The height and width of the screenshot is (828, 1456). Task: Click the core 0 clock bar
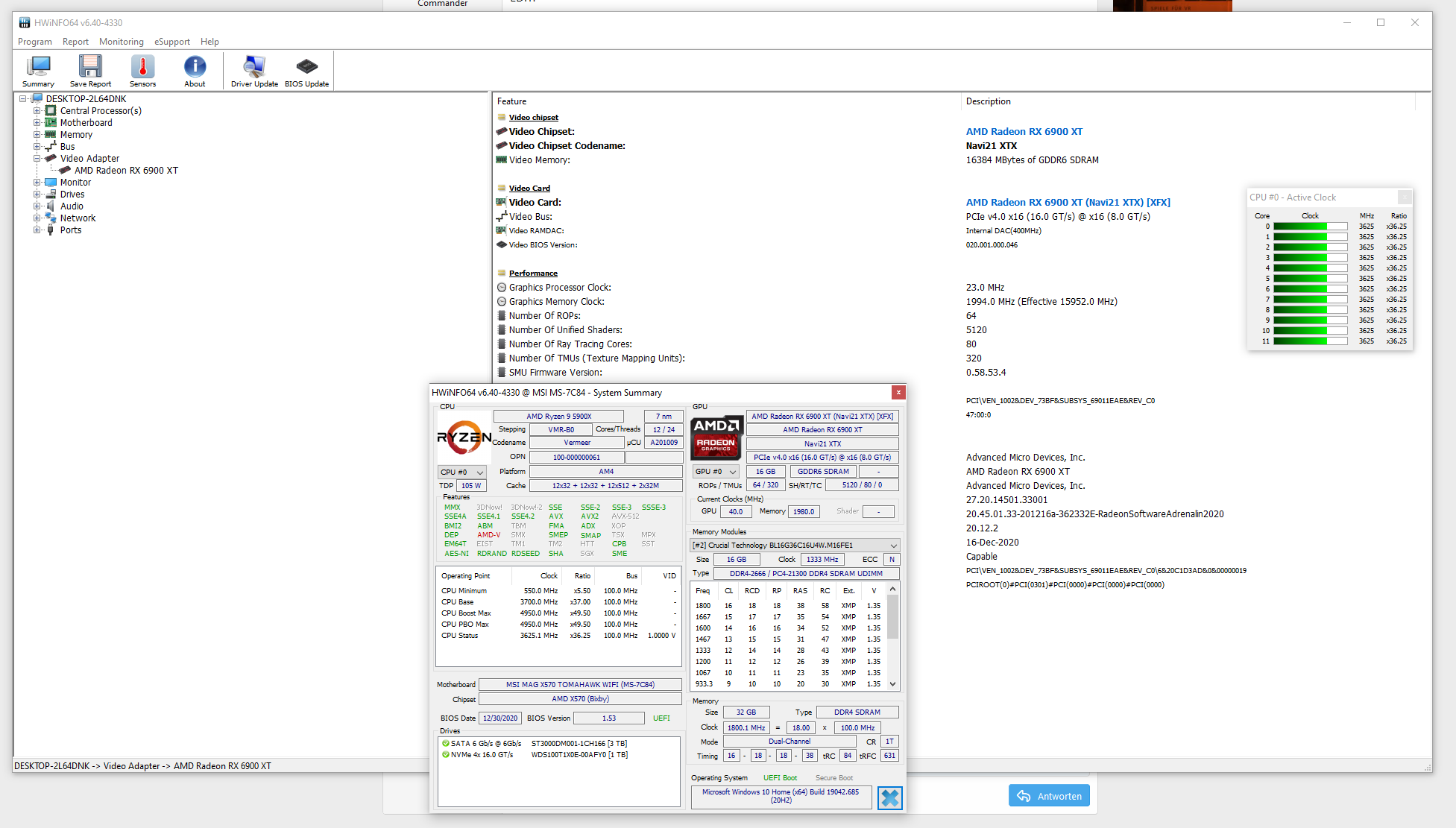[x=1310, y=227]
